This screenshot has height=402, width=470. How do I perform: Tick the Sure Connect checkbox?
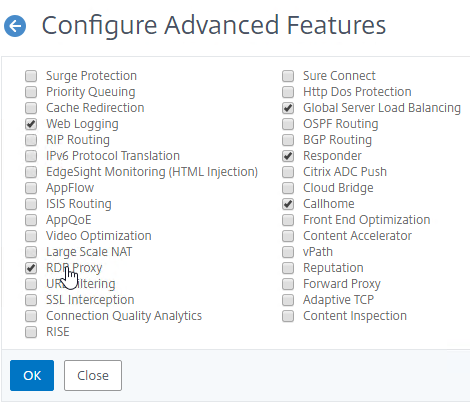pos(288,76)
